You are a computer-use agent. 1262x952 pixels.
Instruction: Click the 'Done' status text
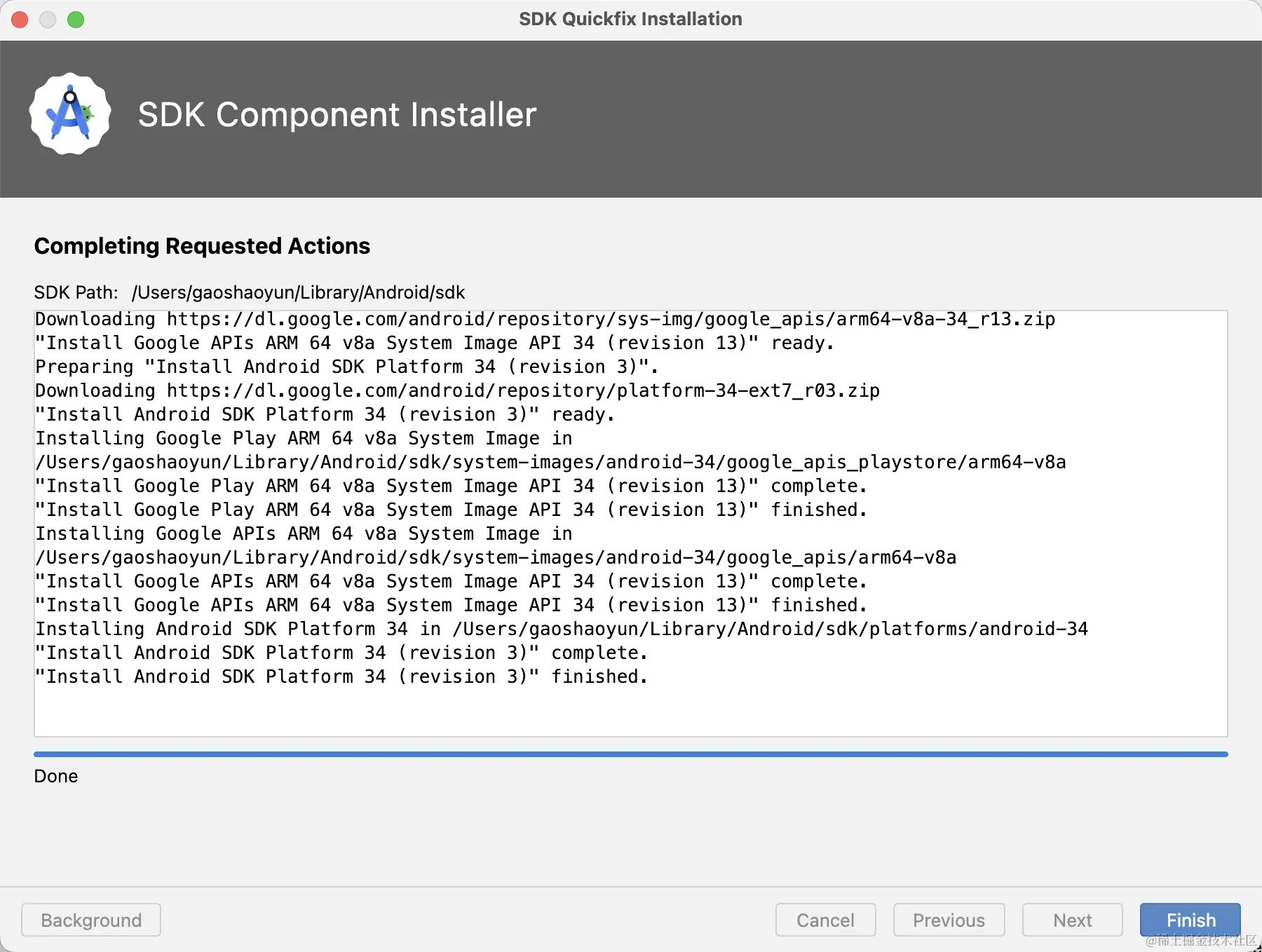(x=56, y=776)
